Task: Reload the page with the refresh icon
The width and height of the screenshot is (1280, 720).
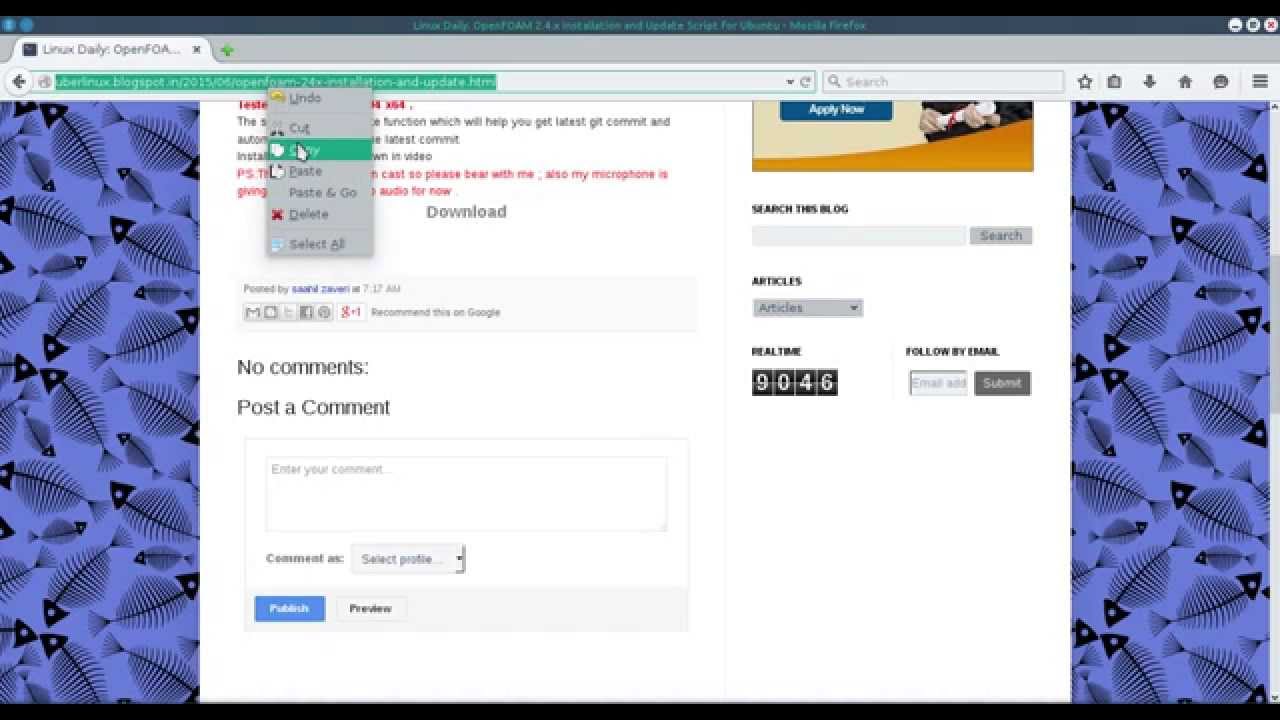Action: (805, 82)
